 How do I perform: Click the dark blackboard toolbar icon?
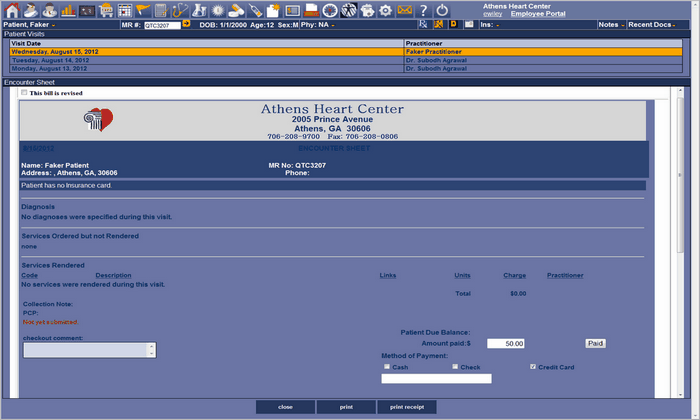point(87,10)
